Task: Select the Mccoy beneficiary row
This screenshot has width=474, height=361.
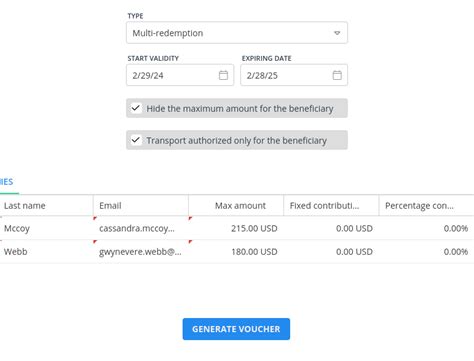Action: tap(237, 228)
